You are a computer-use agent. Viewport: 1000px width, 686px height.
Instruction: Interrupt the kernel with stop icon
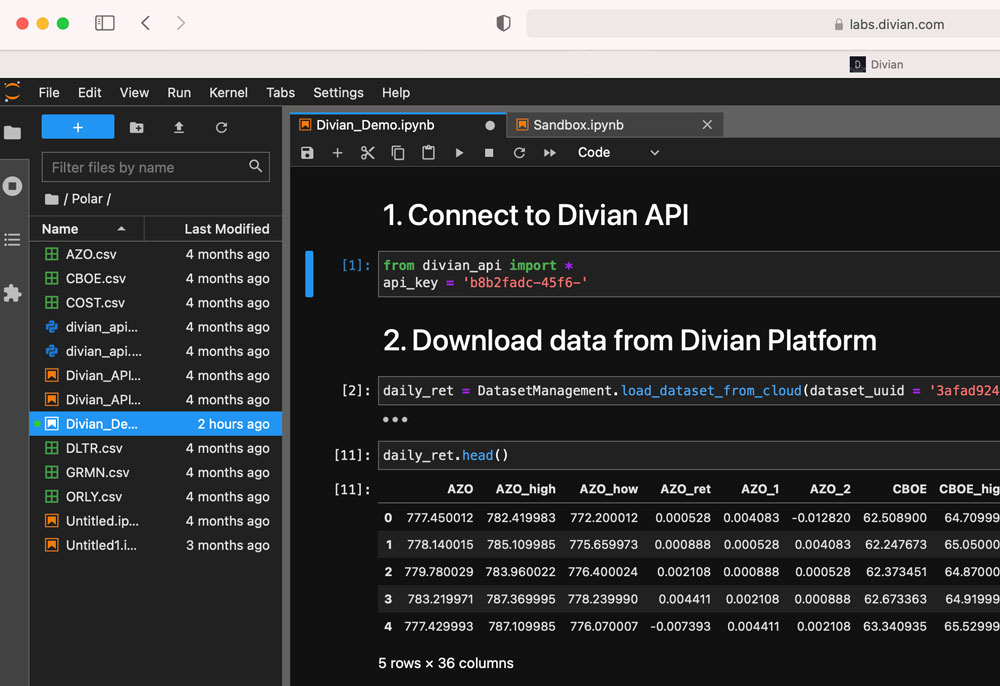pyautogui.click(x=489, y=152)
